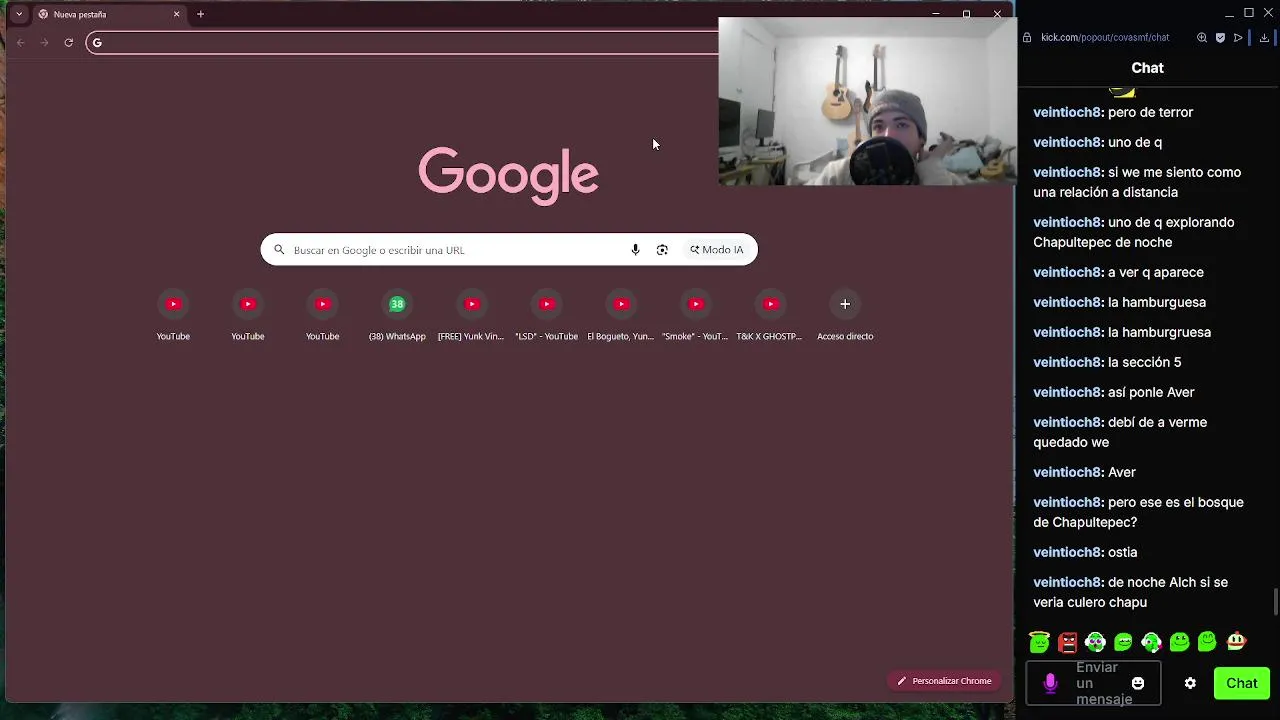
Task: Insert the green headphones surprised emote
Action: (1096, 642)
